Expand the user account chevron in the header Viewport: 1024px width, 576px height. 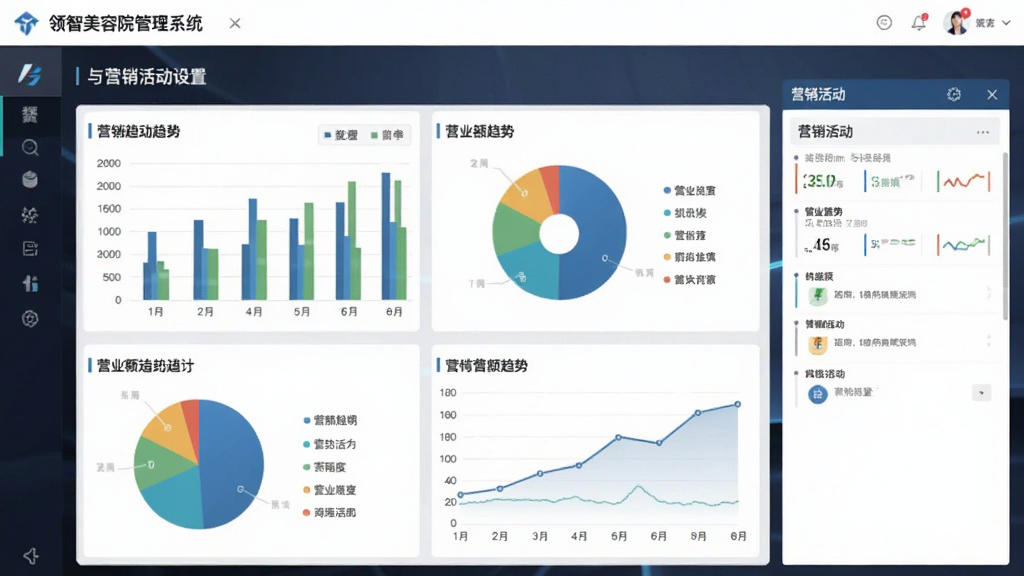[1006, 23]
